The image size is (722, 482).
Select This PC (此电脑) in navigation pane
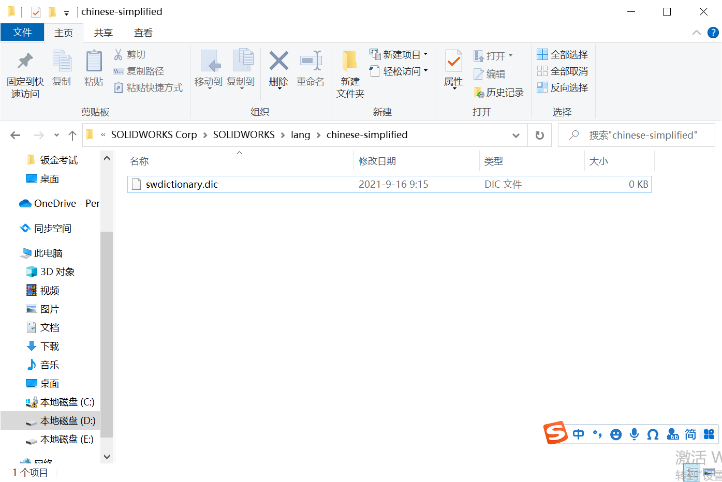(42, 253)
